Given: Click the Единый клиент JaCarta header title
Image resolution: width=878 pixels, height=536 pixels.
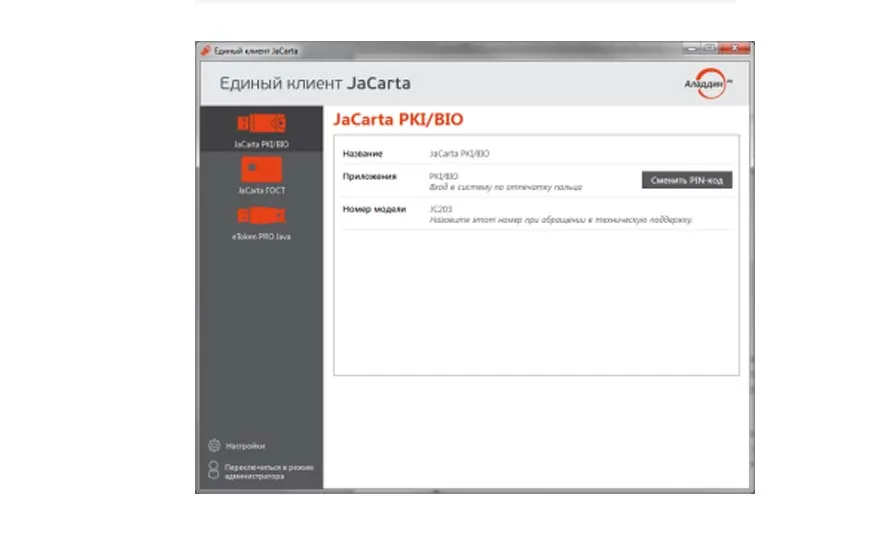Looking at the screenshot, I should [315, 83].
